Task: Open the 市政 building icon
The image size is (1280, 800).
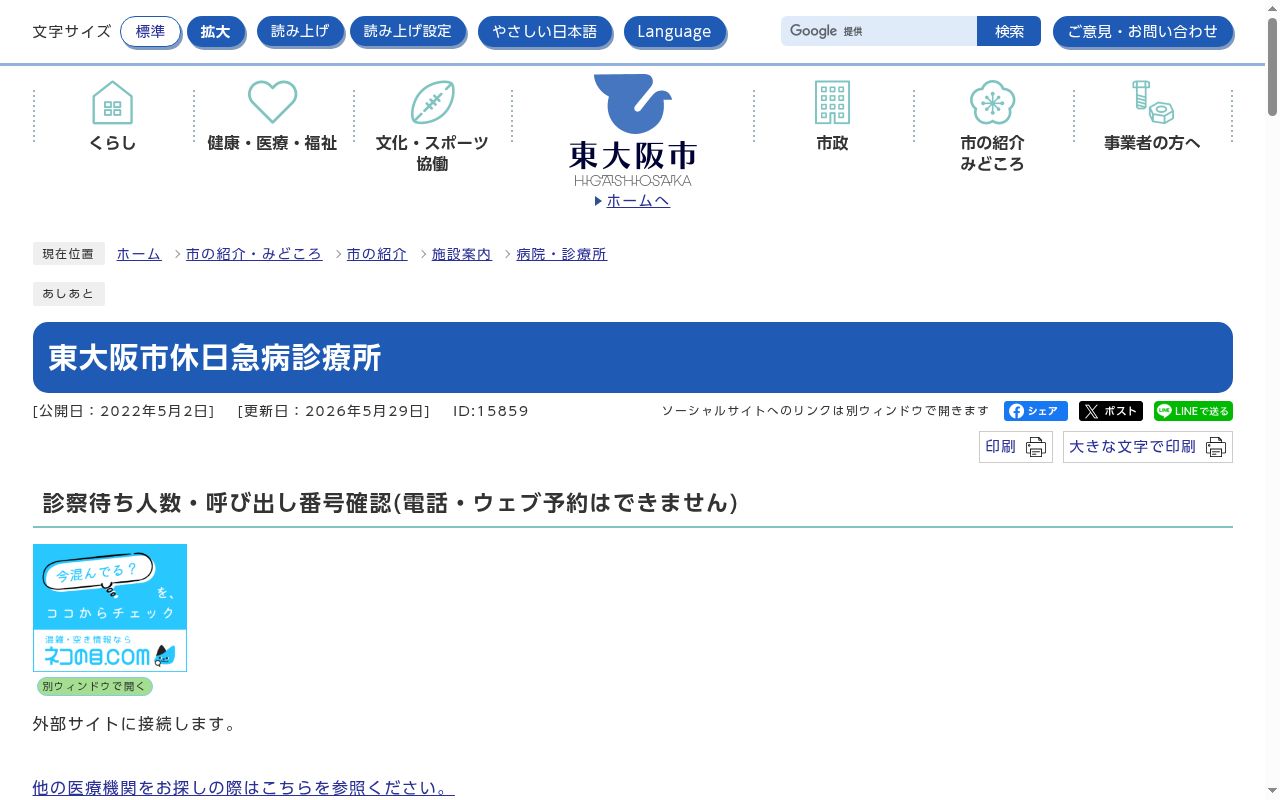Action: coord(832,102)
